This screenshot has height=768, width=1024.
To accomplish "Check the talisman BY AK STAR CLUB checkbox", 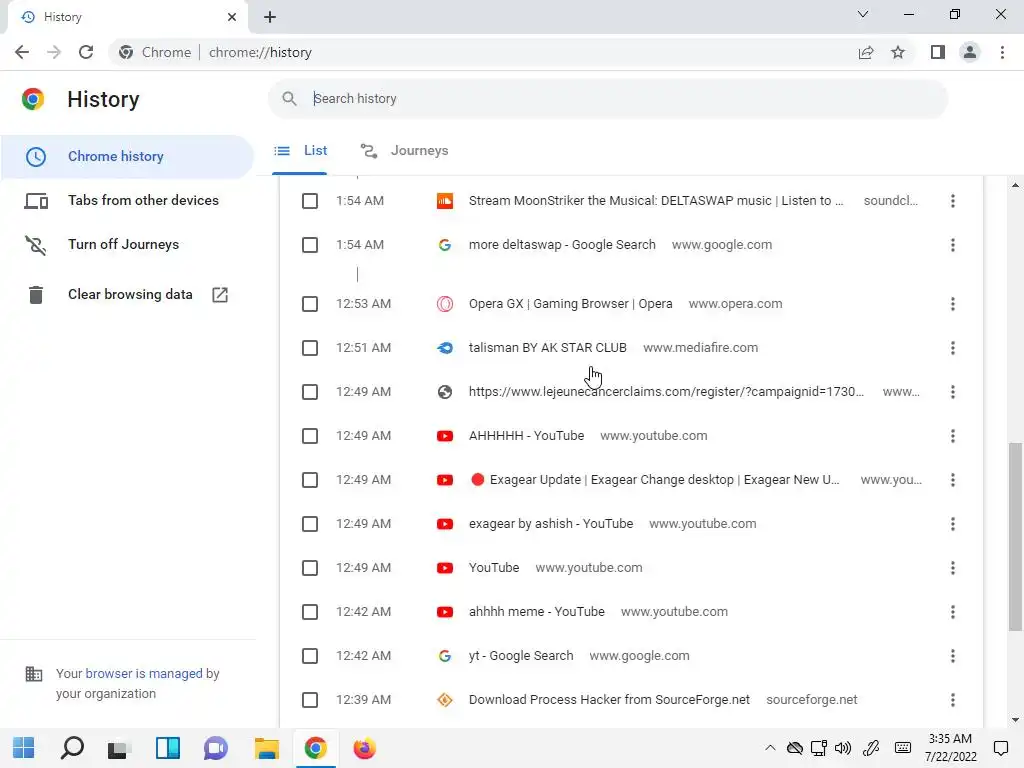I will point(310,348).
